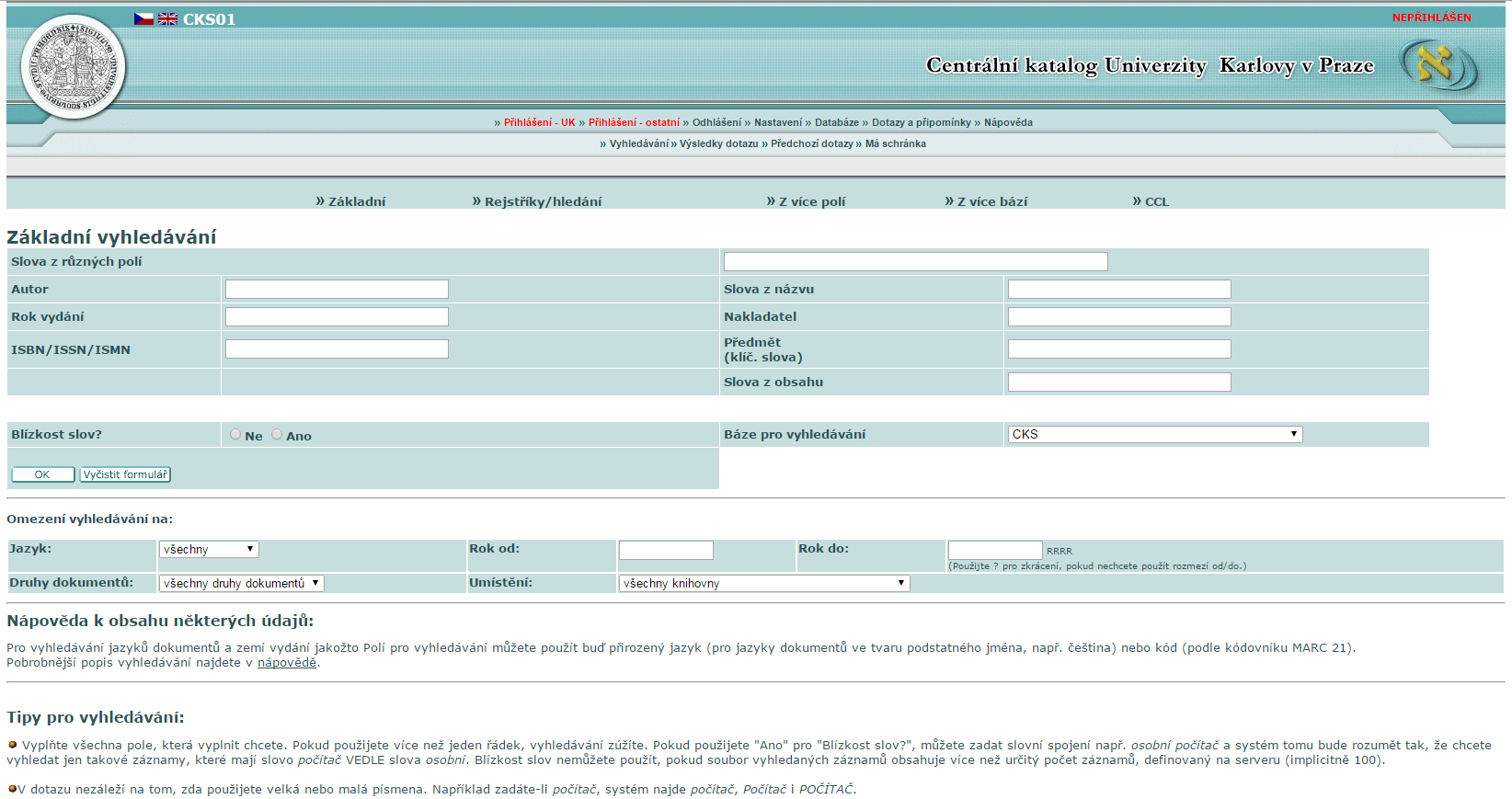Viewport: 1512px width, 799px height.
Task: Click Vyčistit formulář button
Action: click(x=125, y=474)
